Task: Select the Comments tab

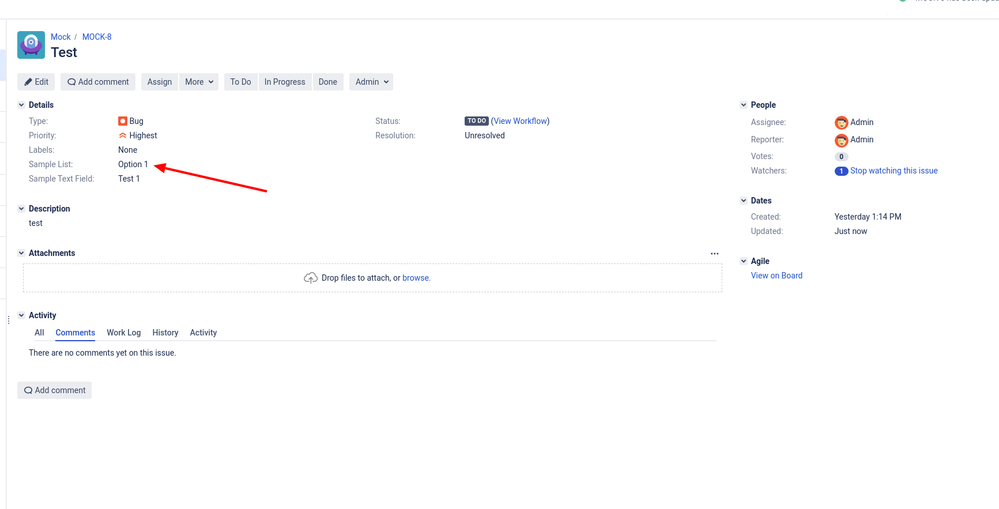Action: (x=75, y=333)
